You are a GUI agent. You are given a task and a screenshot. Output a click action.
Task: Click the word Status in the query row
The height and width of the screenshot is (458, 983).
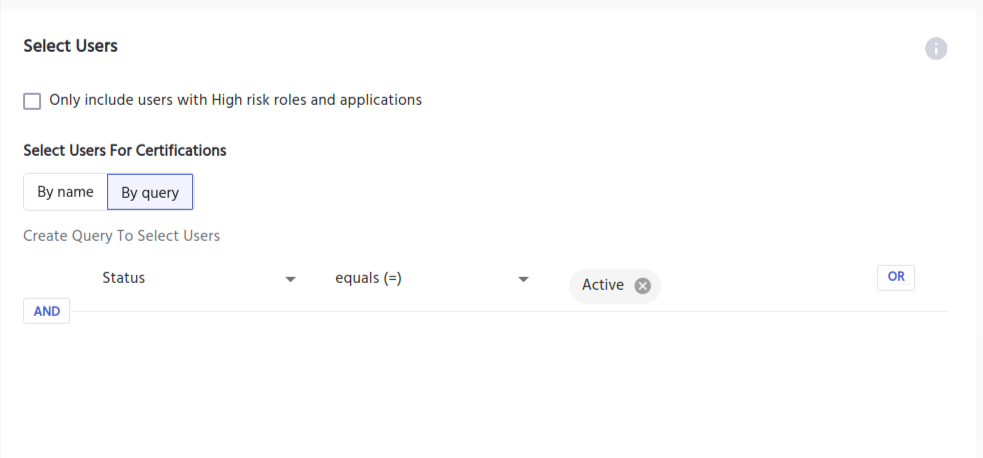click(124, 278)
